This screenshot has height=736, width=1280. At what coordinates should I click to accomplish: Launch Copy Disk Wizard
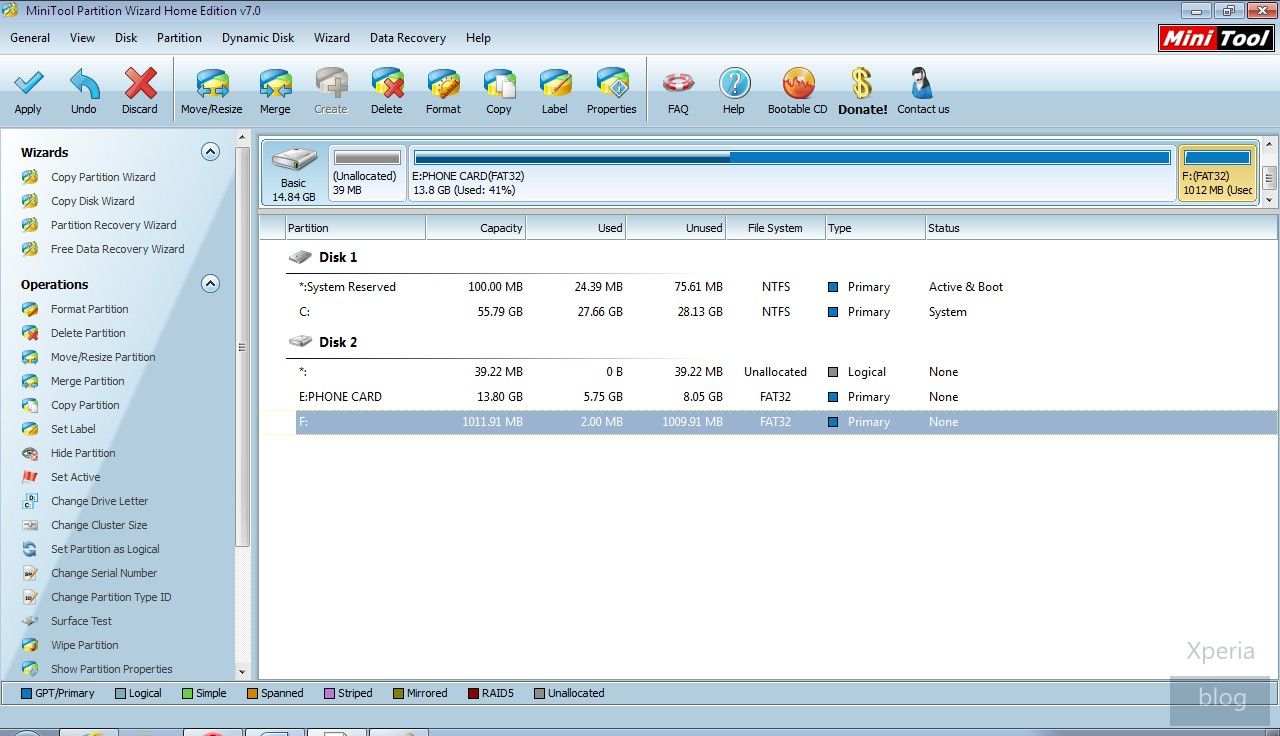pyautogui.click(x=92, y=201)
